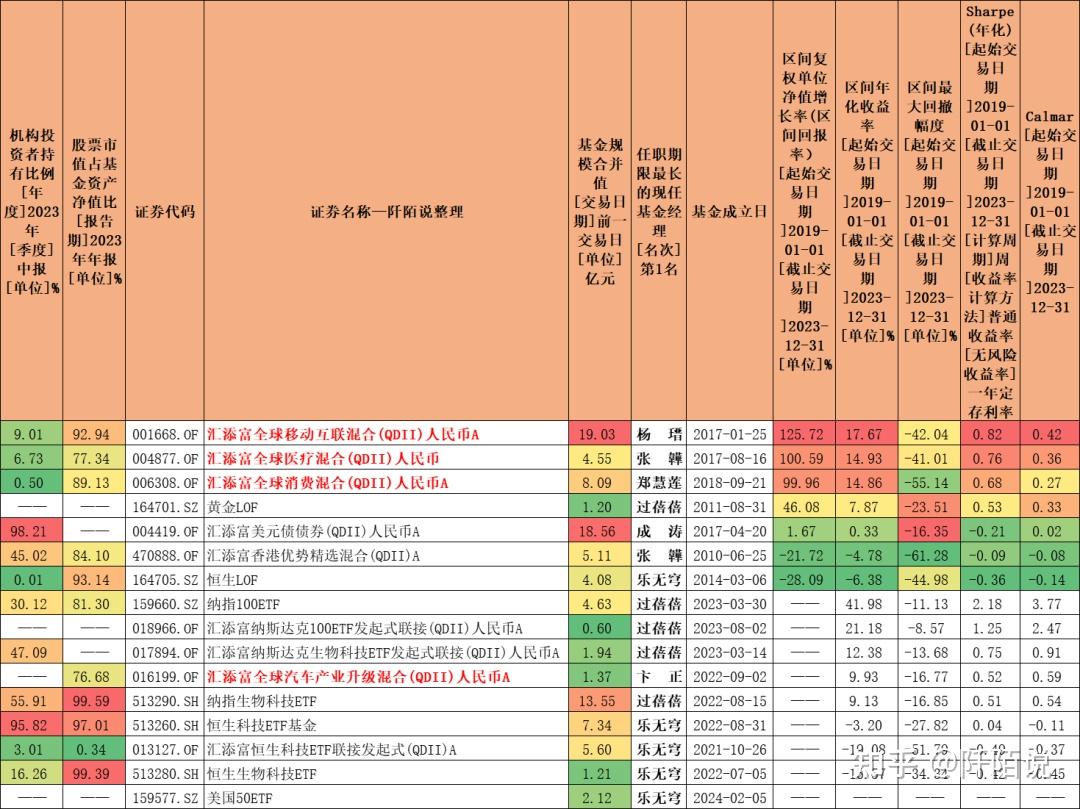Click code cell 159577.SZ
1080x809 pixels.
[165, 797]
